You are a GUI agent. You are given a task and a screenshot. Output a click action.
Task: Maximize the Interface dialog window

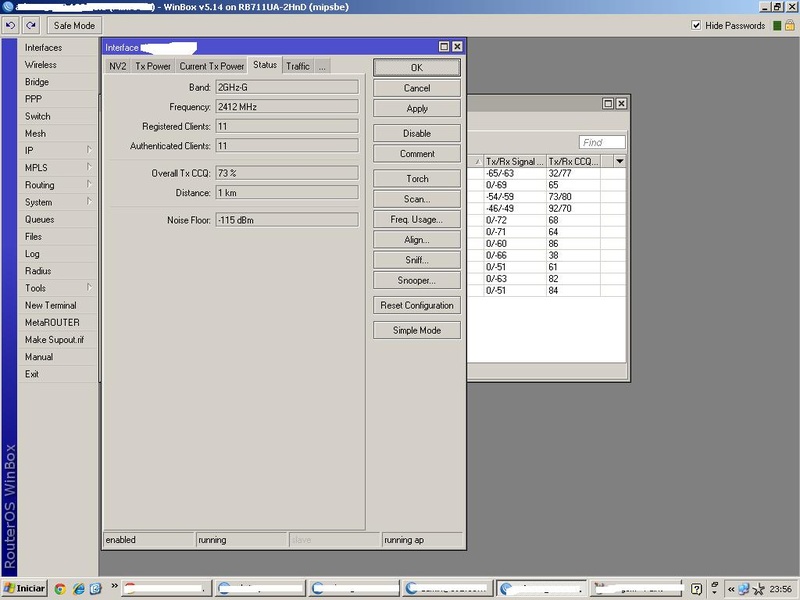[444, 47]
